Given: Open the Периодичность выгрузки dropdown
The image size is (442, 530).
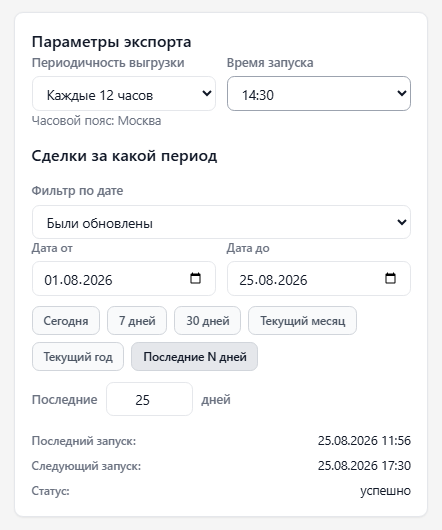Looking at the screenshot, I should pyautogui.click(x=124, y=94).
